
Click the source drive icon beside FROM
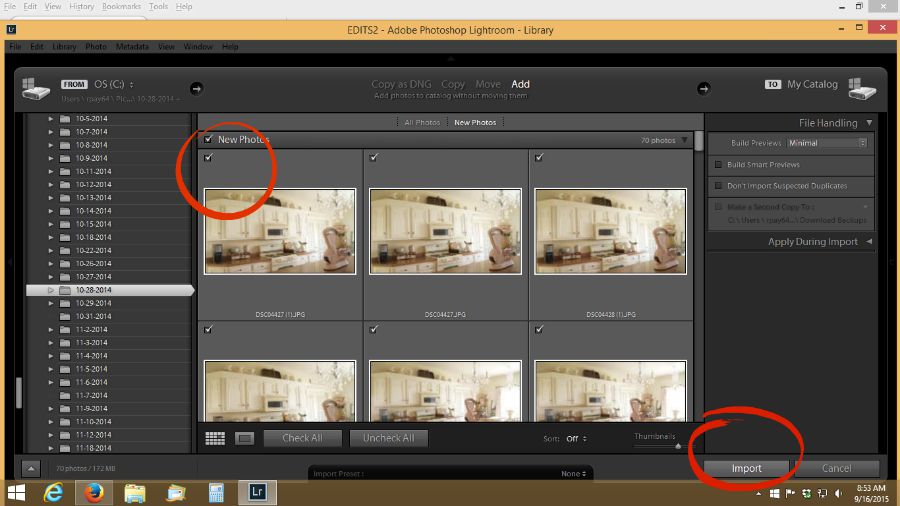click(x=36, y=89)
